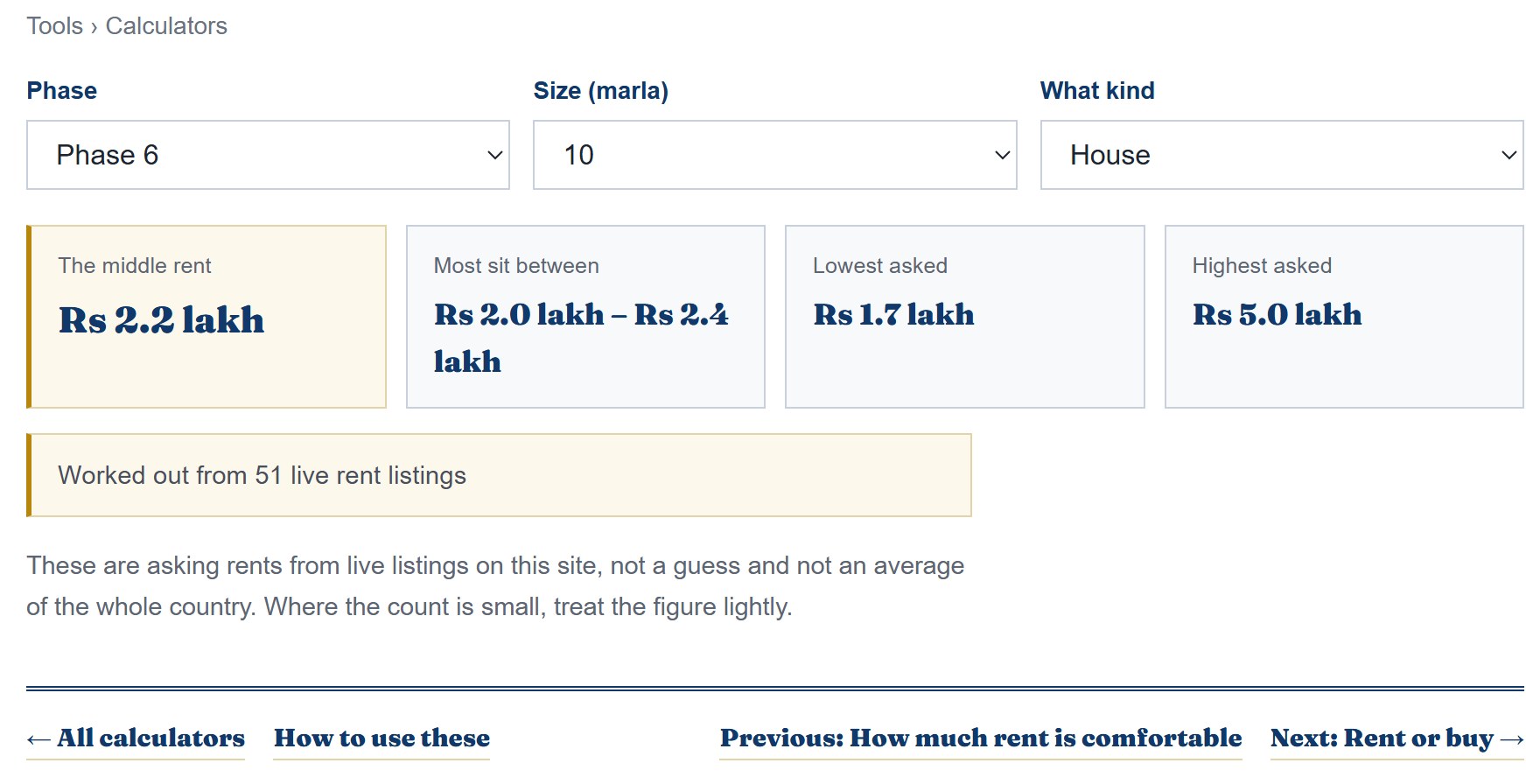Open the Phase 6 dropdown
The height and width of the screenshot is (784, 1526).
tap(268, 155)
